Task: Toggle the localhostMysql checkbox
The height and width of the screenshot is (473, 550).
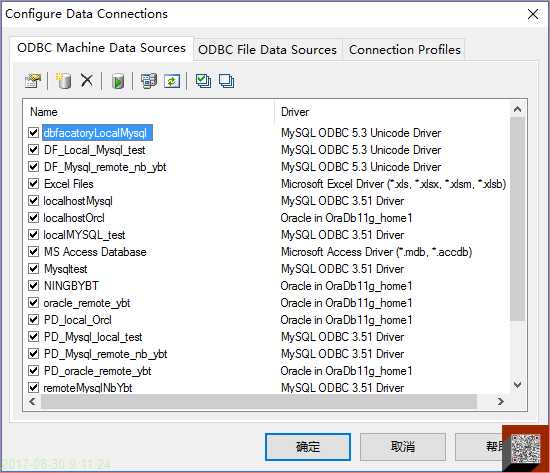Action: (33, 201)
